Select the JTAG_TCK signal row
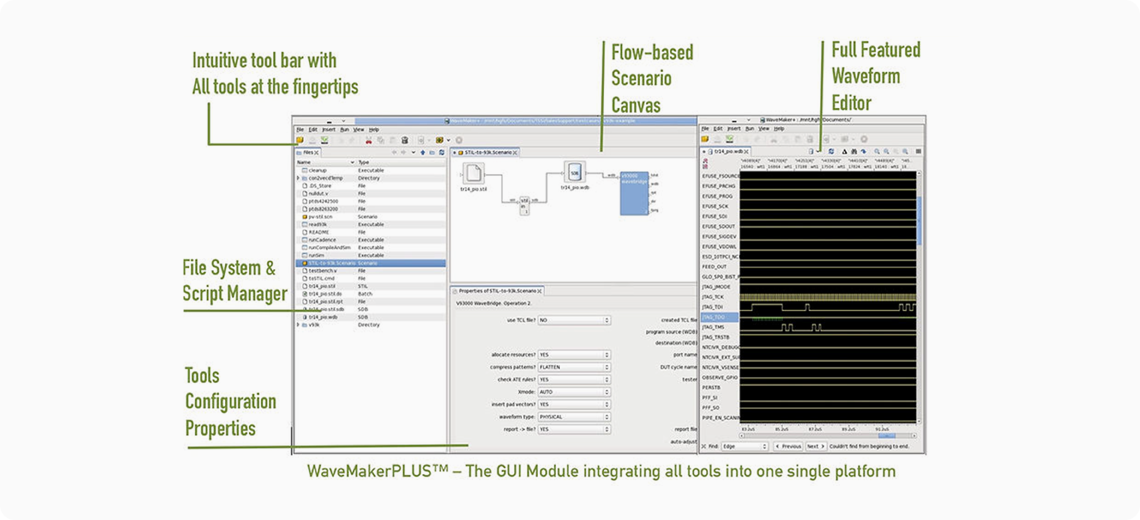This screenshot has height=520, width=1140. coord(720,297)
